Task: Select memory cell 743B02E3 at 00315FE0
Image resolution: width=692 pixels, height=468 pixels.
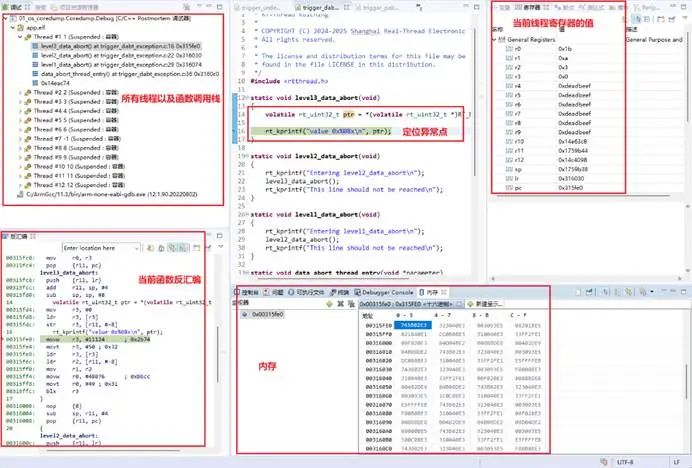Action: pyautogui.click(x=413, y=325)
